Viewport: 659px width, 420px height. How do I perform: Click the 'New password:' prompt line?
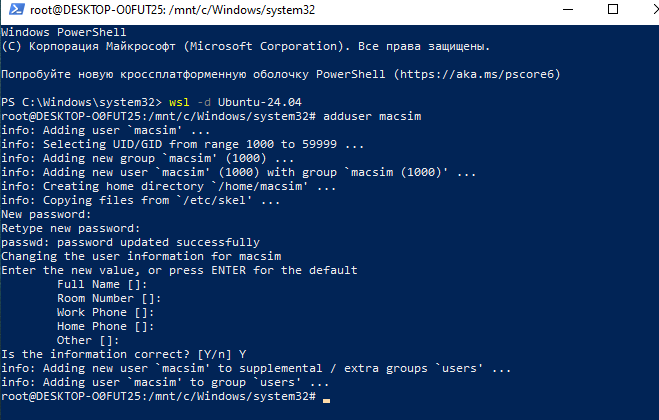[46, 214]
